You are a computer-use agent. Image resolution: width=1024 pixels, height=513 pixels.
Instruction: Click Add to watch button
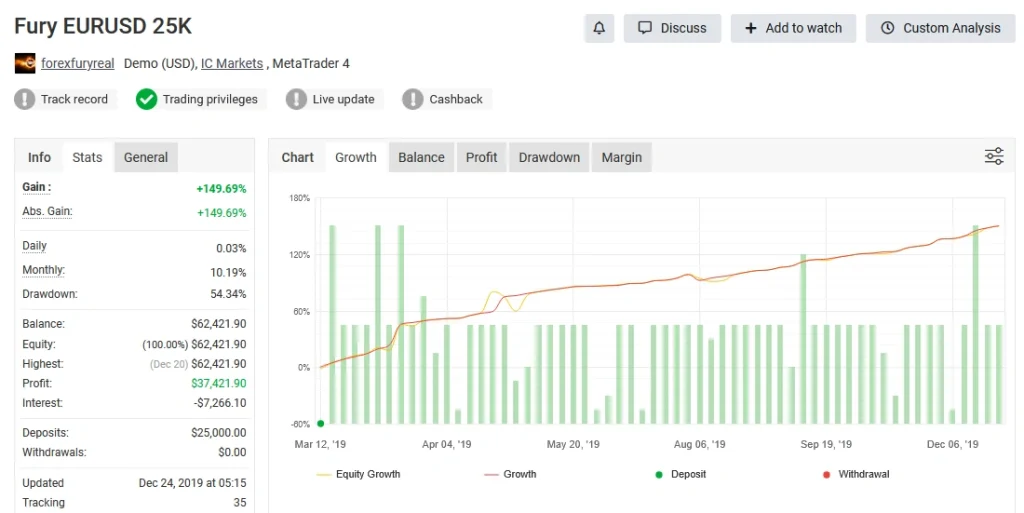click(x=793, y=28)
